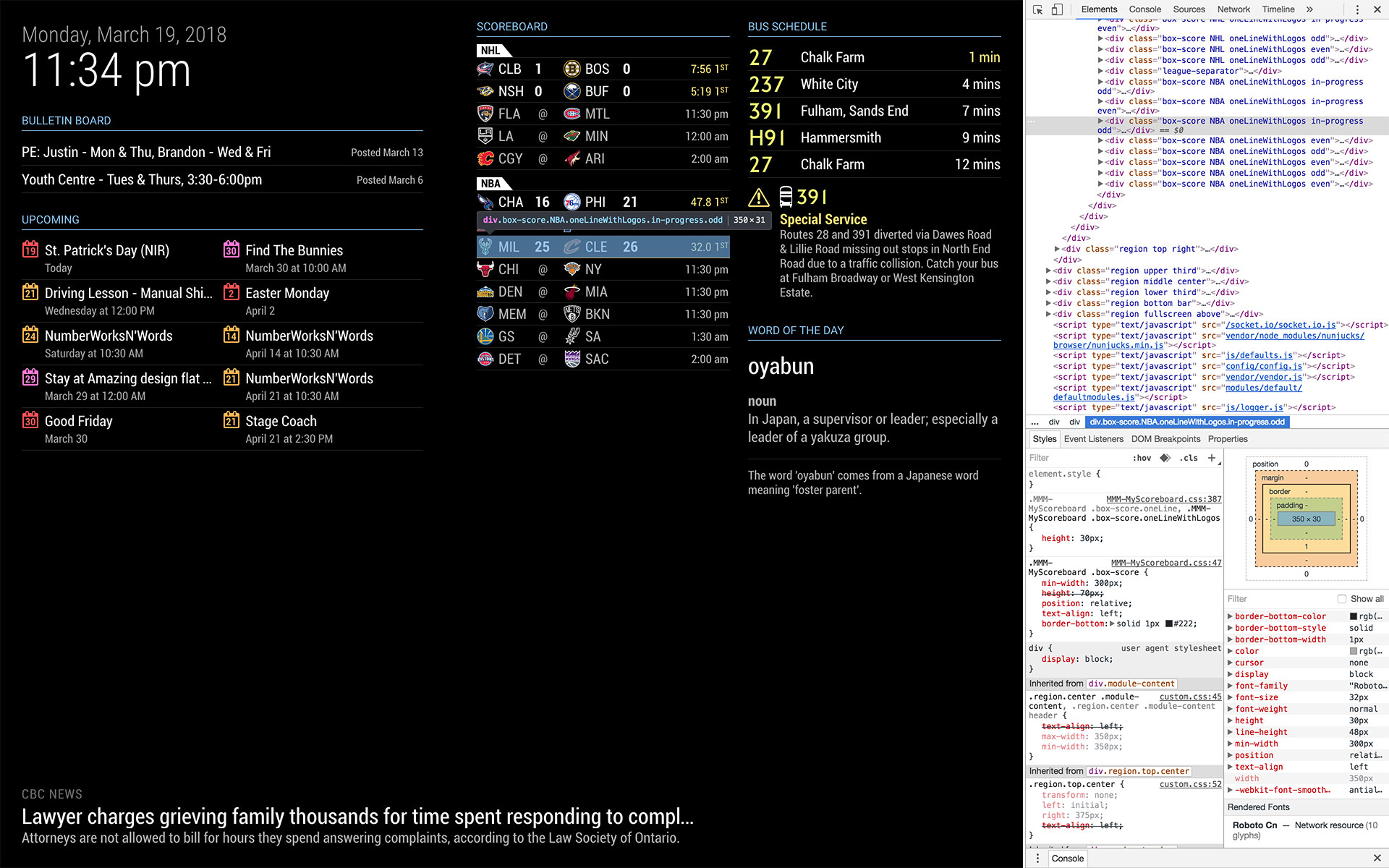Click the Buffalo Sabres logo

(x=572, y=91)
